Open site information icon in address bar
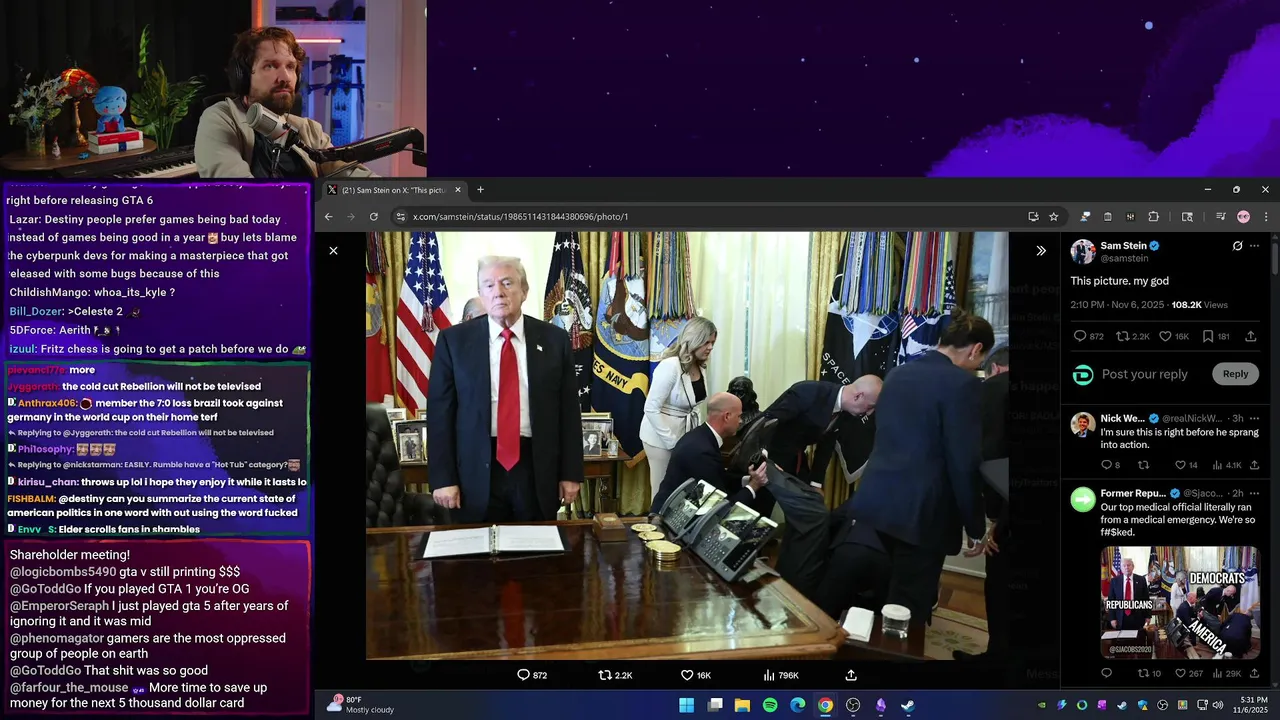The height and width of the screenshot is (720, 1280). pyautogui.click(x=400, y=216)
